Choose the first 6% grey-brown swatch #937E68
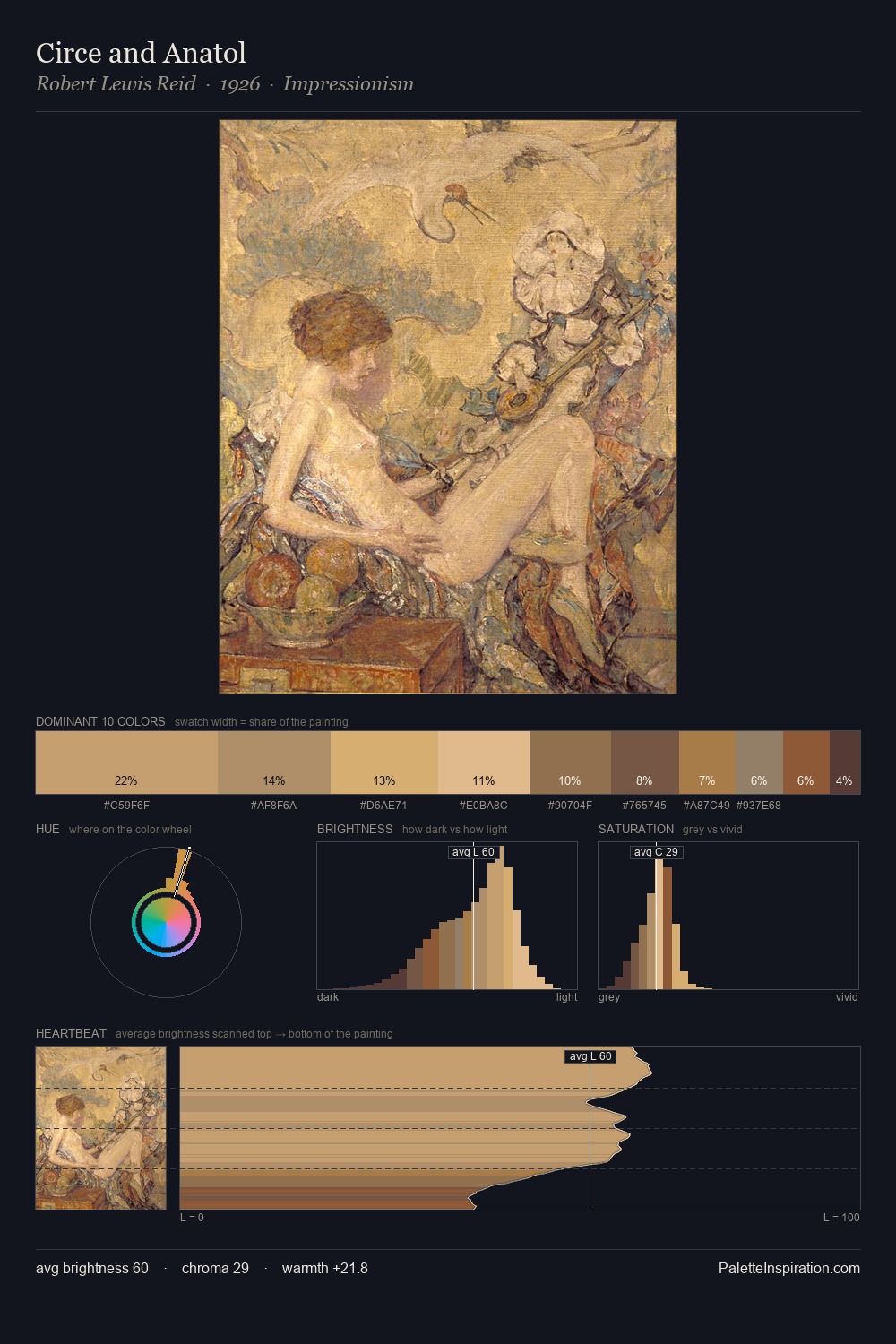896x1344 pixels. (759, 762)
